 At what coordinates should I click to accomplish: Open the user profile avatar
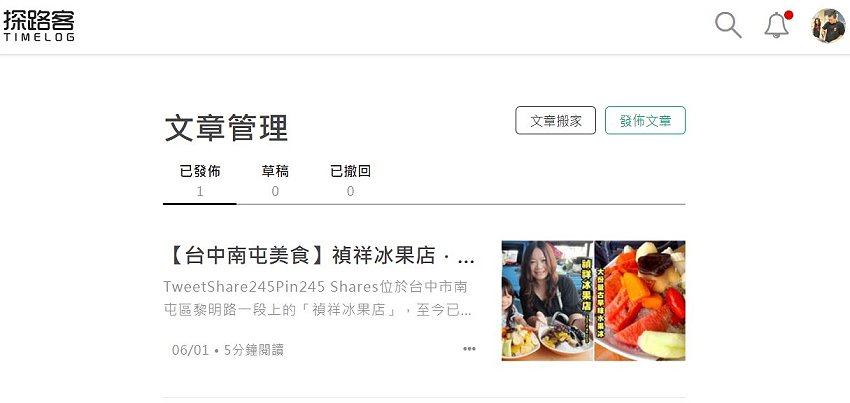click(x=828, y=25)
